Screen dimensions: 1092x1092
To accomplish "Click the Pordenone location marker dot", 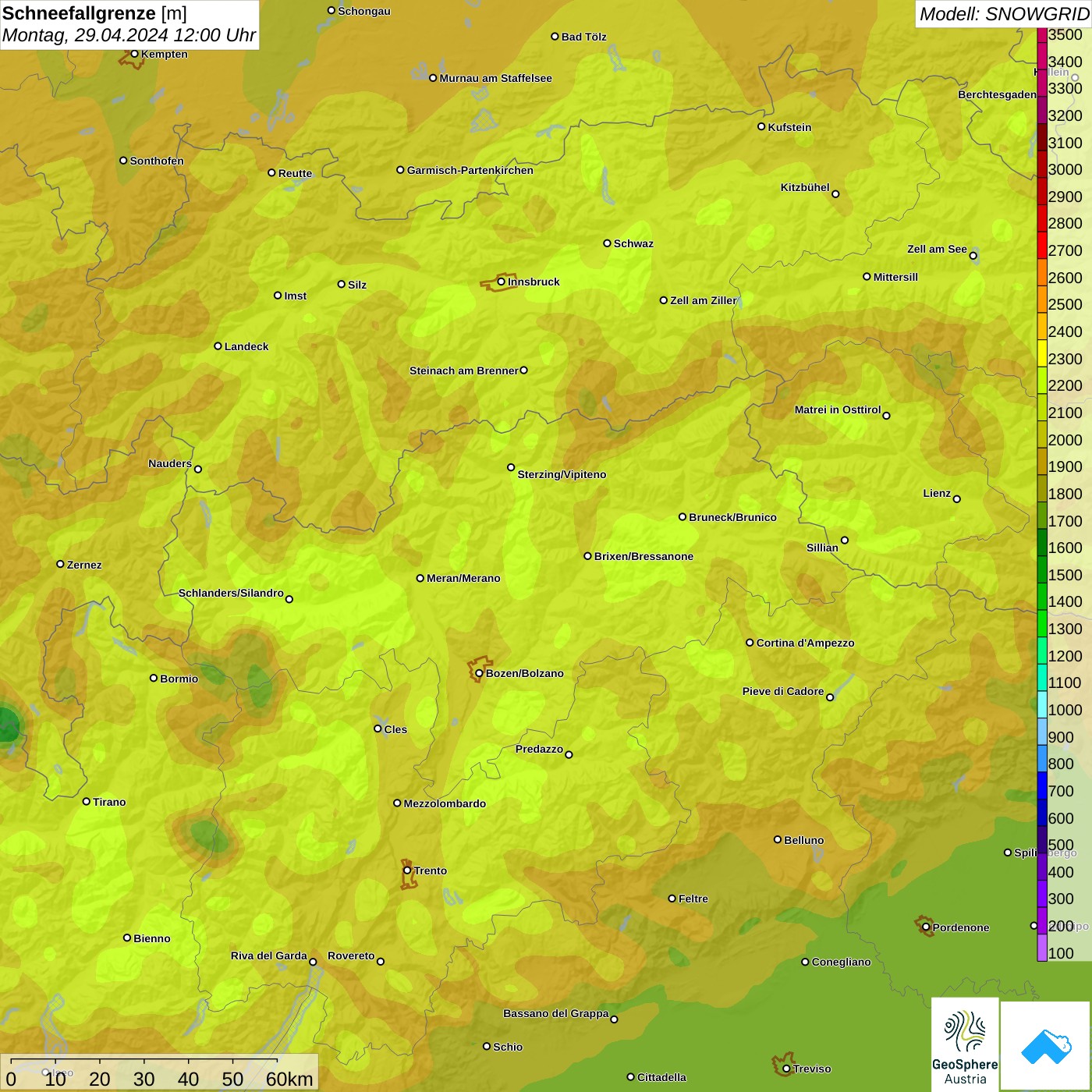I will [926, 927].
